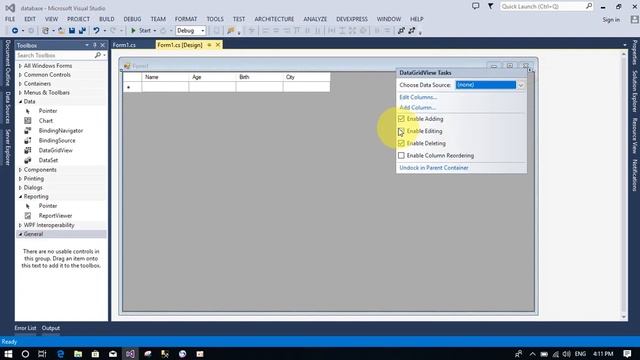Open Microsoft Edge from the taskbar
The width and height of the screenshot is (640, 360).
[x=60, y=354]
